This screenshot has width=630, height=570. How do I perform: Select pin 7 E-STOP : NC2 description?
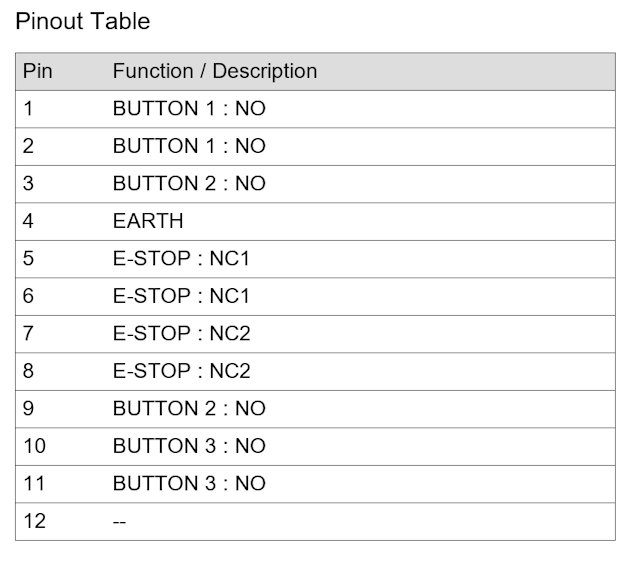[x=182, y=333]
